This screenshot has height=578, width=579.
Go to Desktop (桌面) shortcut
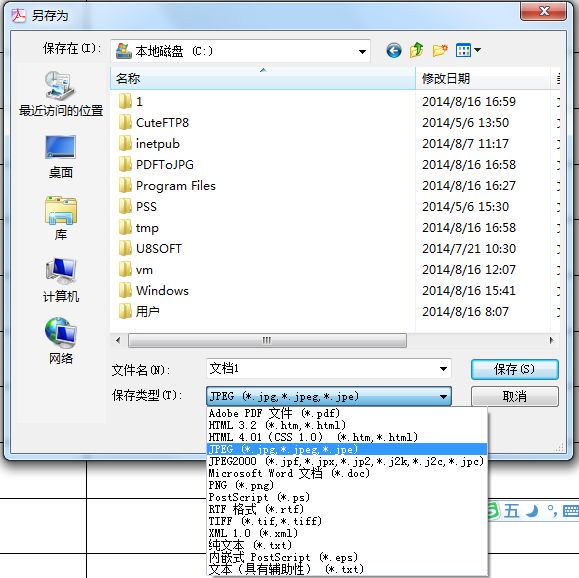(61, 157)
